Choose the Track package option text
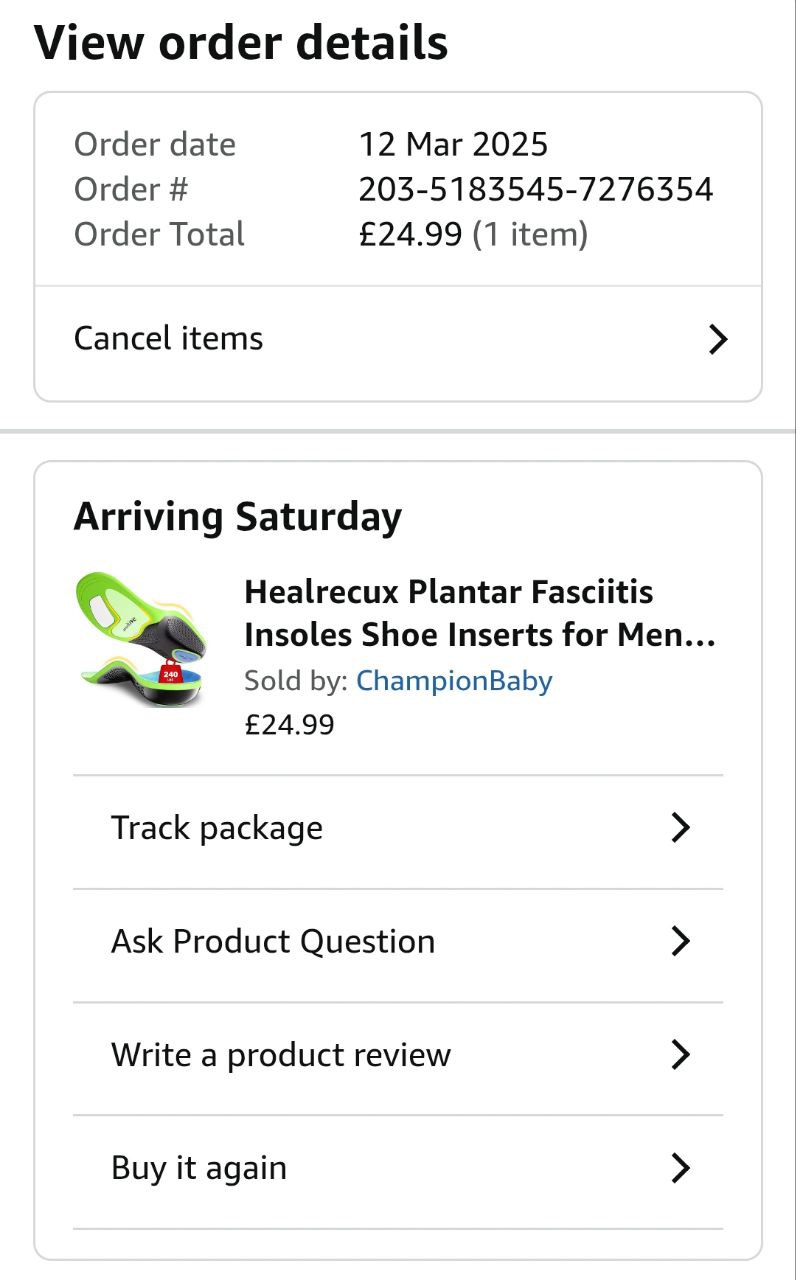796x1280 pixels. pos(217,828)
